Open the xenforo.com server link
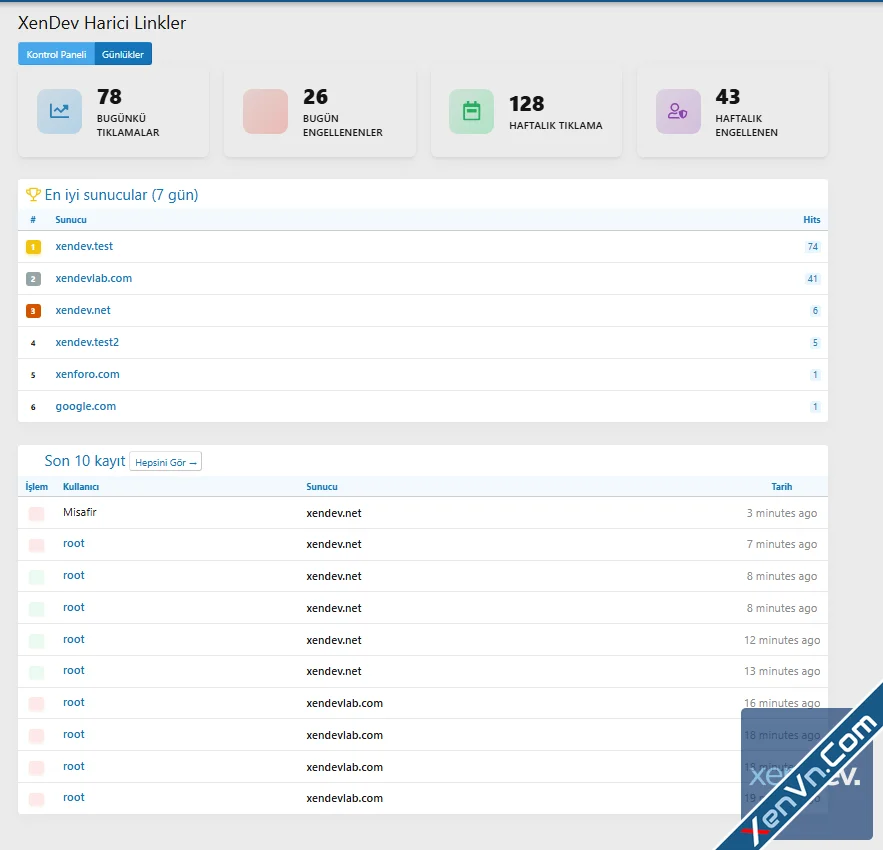The image size is (883, 850). [x=87, y=374]
